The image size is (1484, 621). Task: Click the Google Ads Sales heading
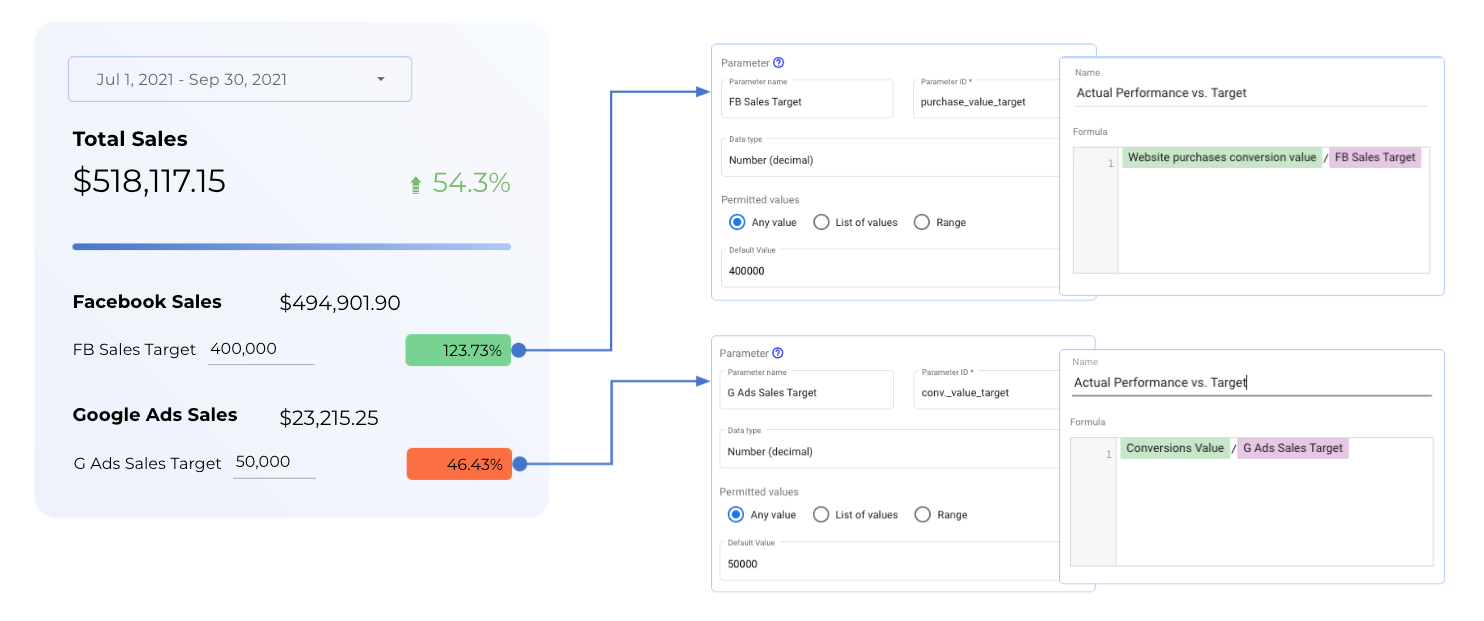coord(155,415)
